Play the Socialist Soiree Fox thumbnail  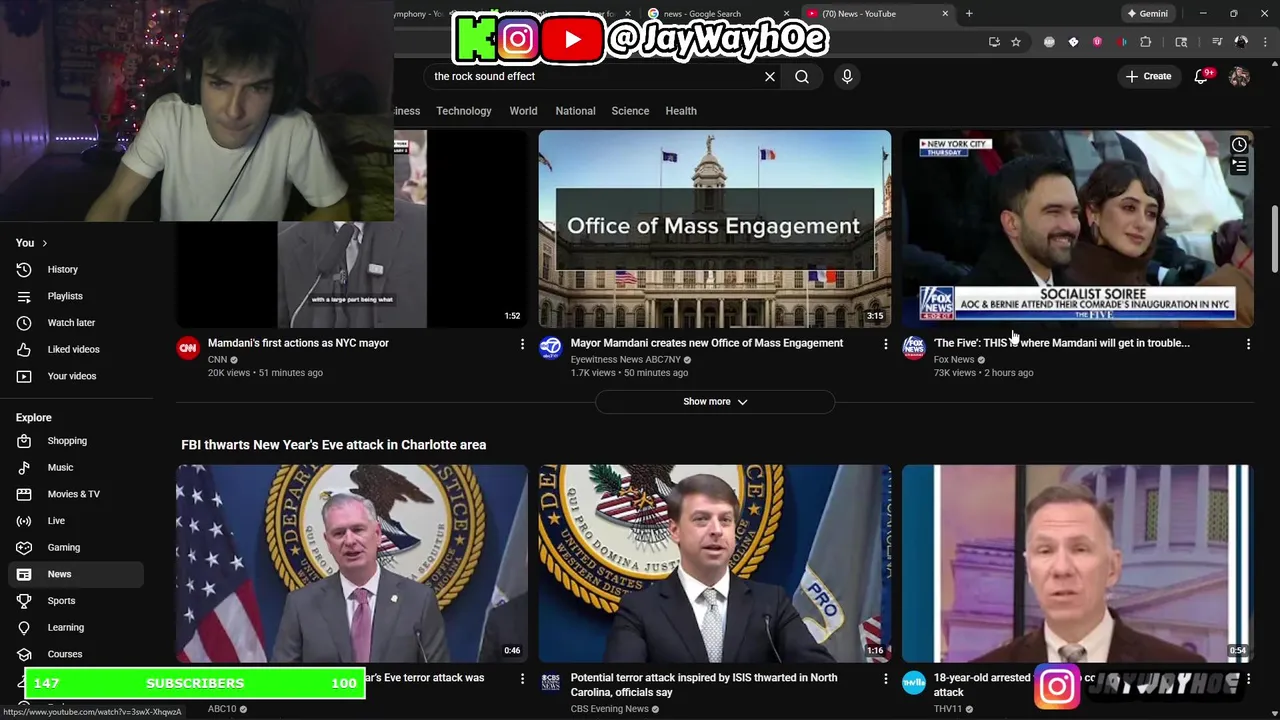[x=1078, y=229]
